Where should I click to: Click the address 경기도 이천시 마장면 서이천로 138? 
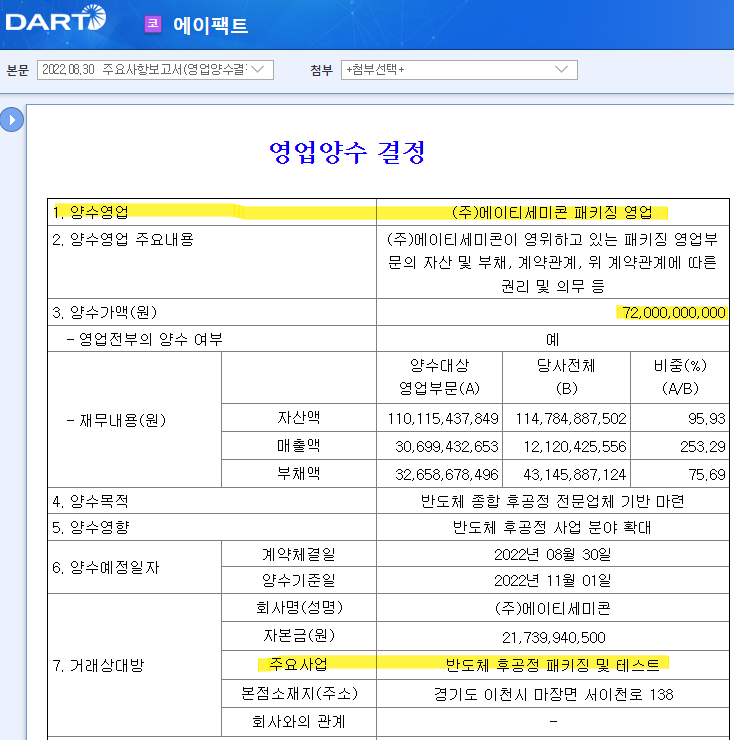pyautogui.click(x=553, y=694)
